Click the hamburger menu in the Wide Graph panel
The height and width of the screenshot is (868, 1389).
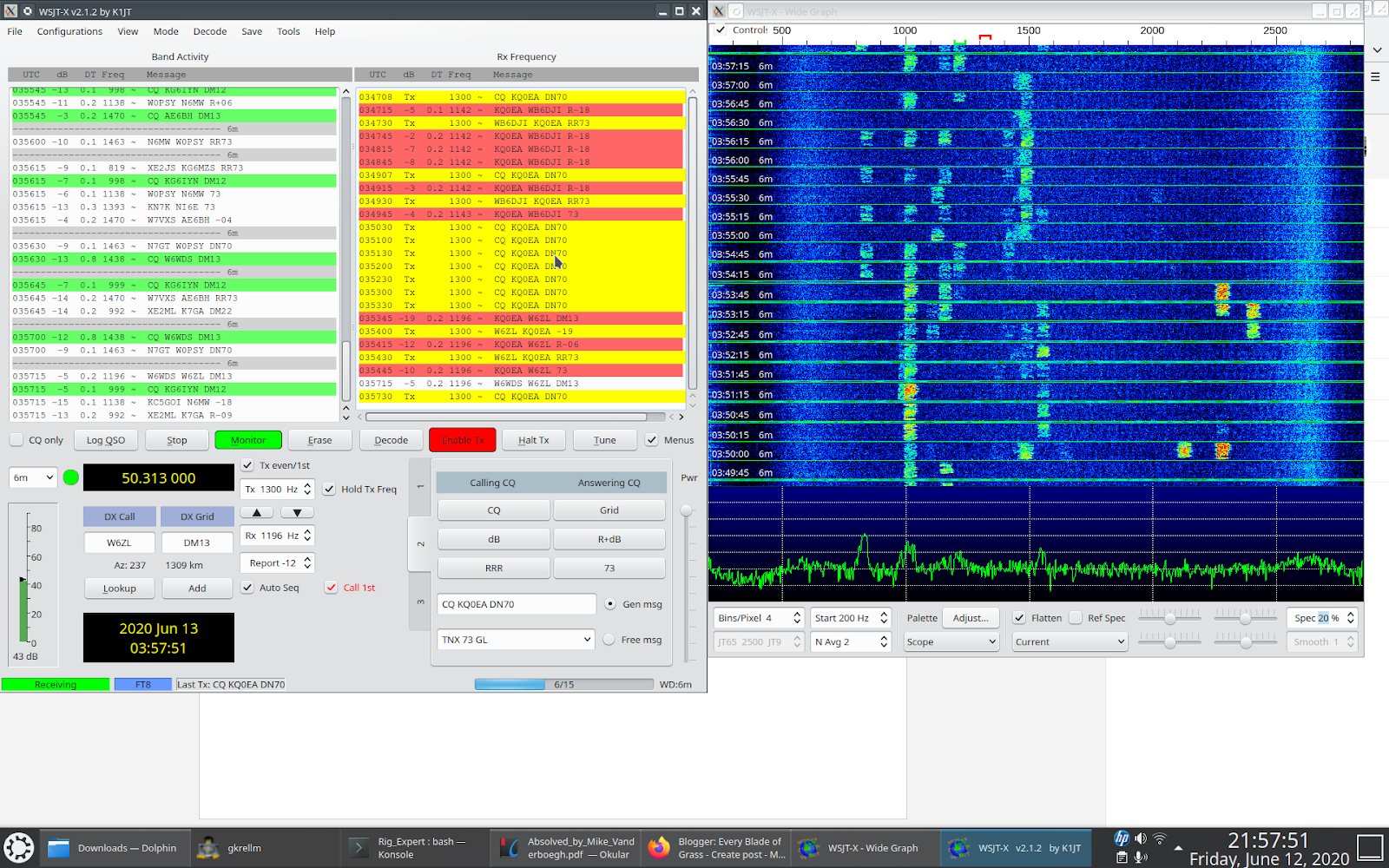pyautogui.click(x=1374, y=76)
